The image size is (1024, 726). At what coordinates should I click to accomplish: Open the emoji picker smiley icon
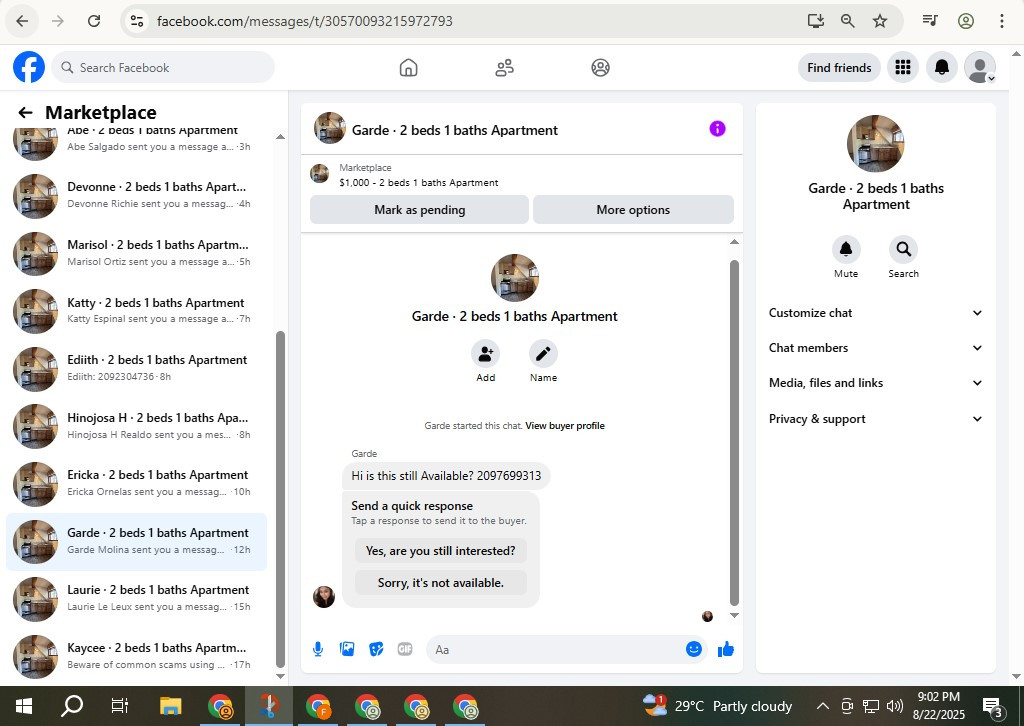tap(694, 649)
